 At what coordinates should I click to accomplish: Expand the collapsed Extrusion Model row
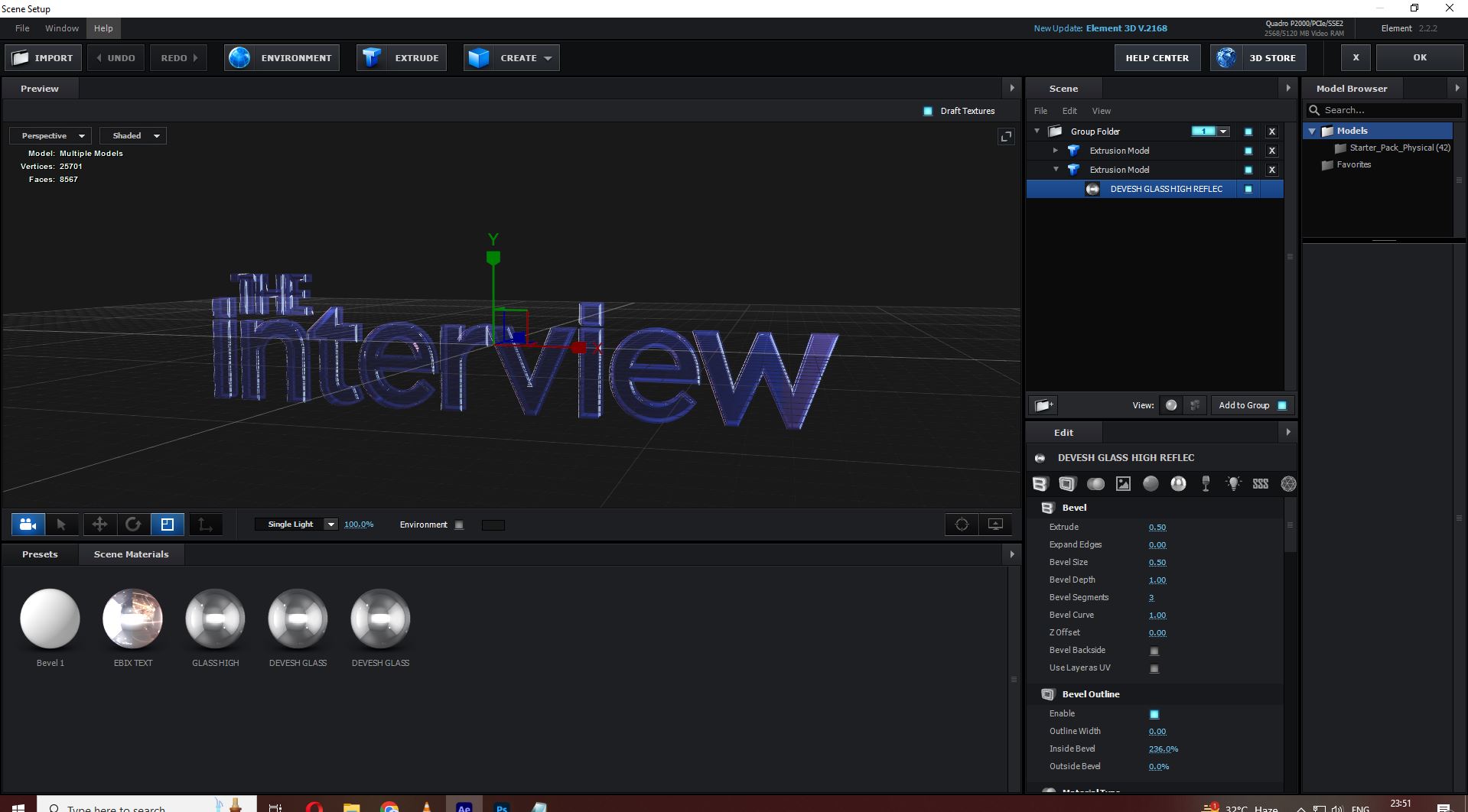coord(1056,151)
